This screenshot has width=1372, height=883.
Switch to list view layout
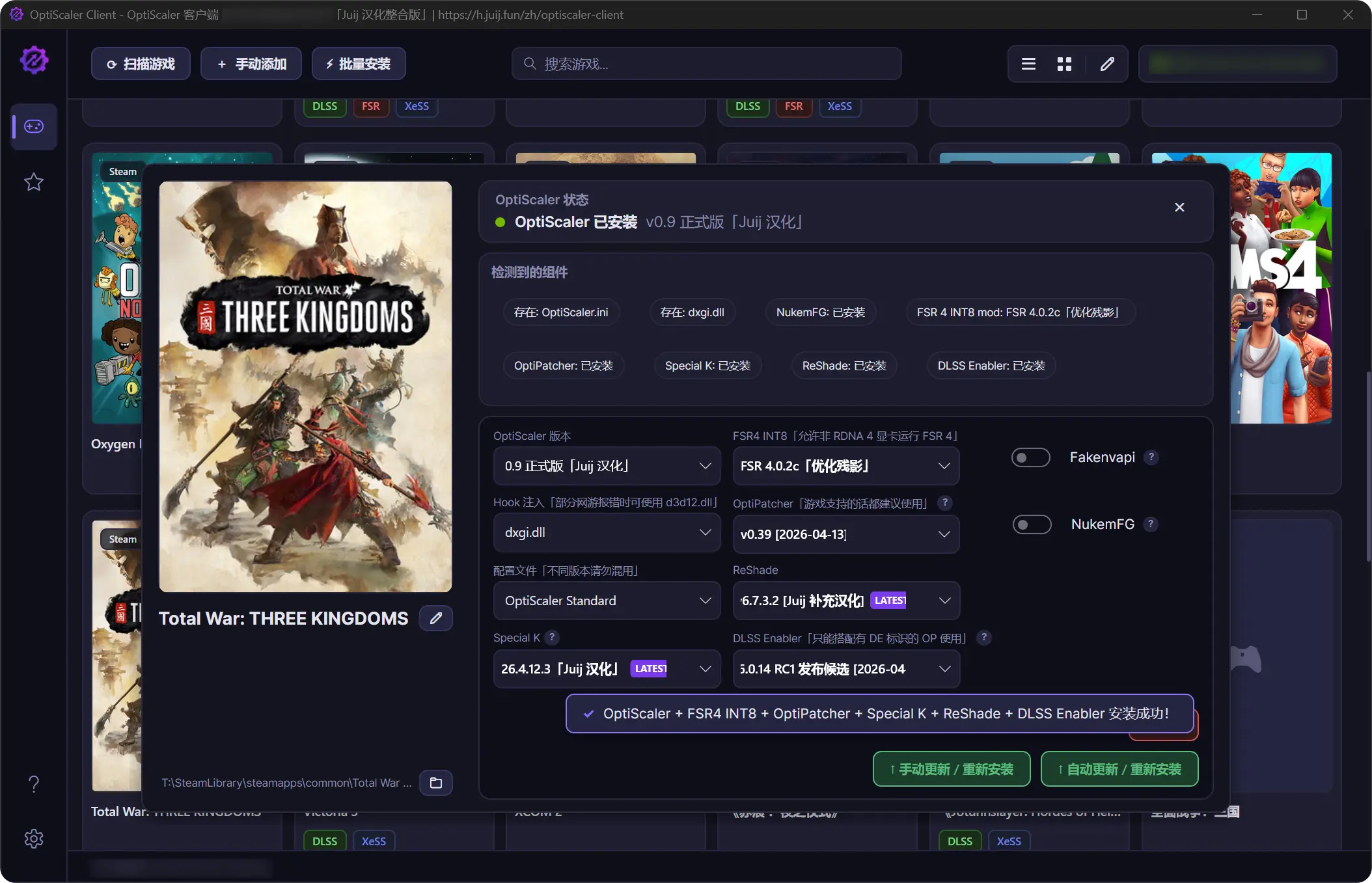coord(1028,64)
